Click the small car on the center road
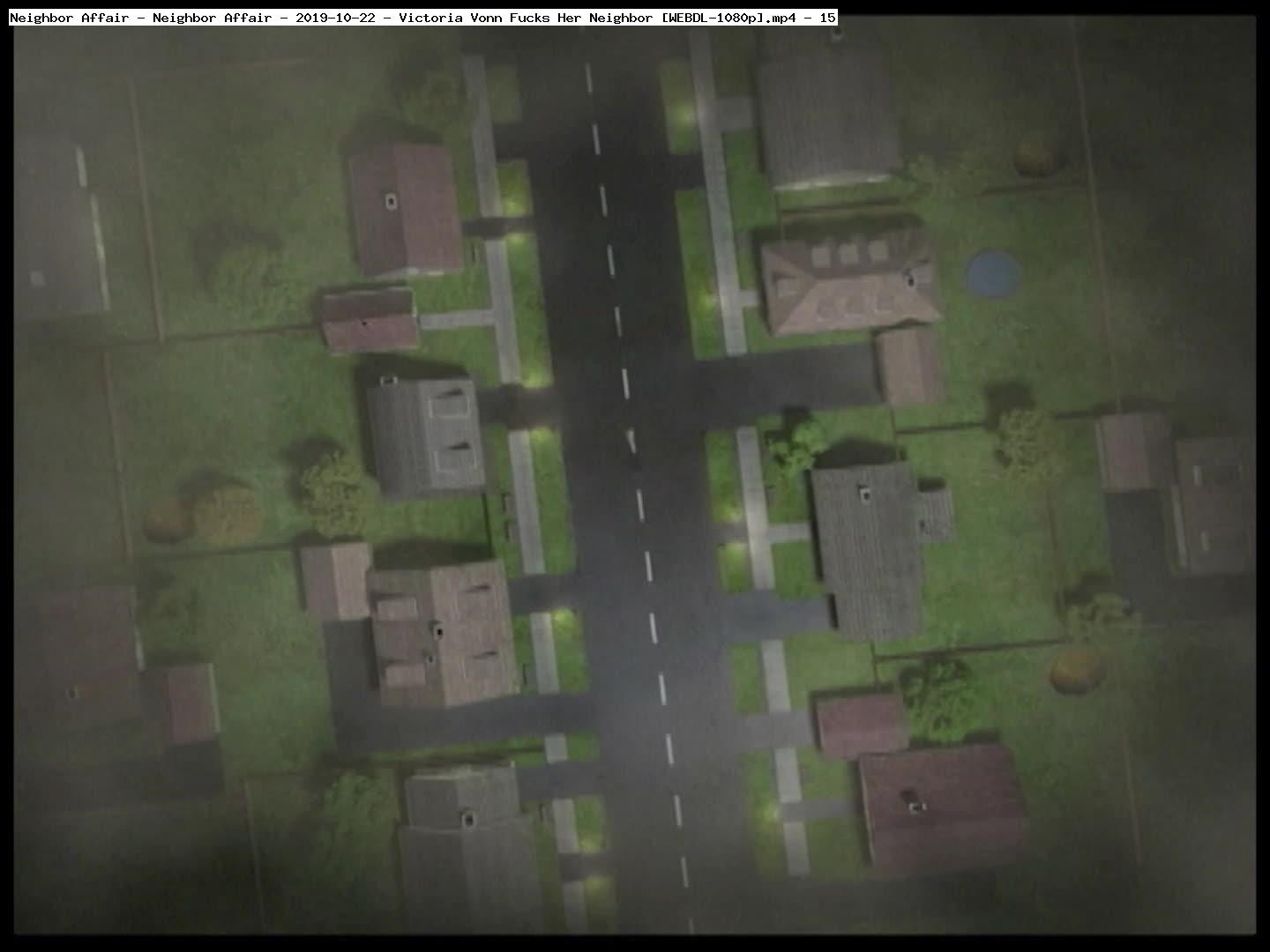This screenshot has width=1270, height=952. point(631,439)
